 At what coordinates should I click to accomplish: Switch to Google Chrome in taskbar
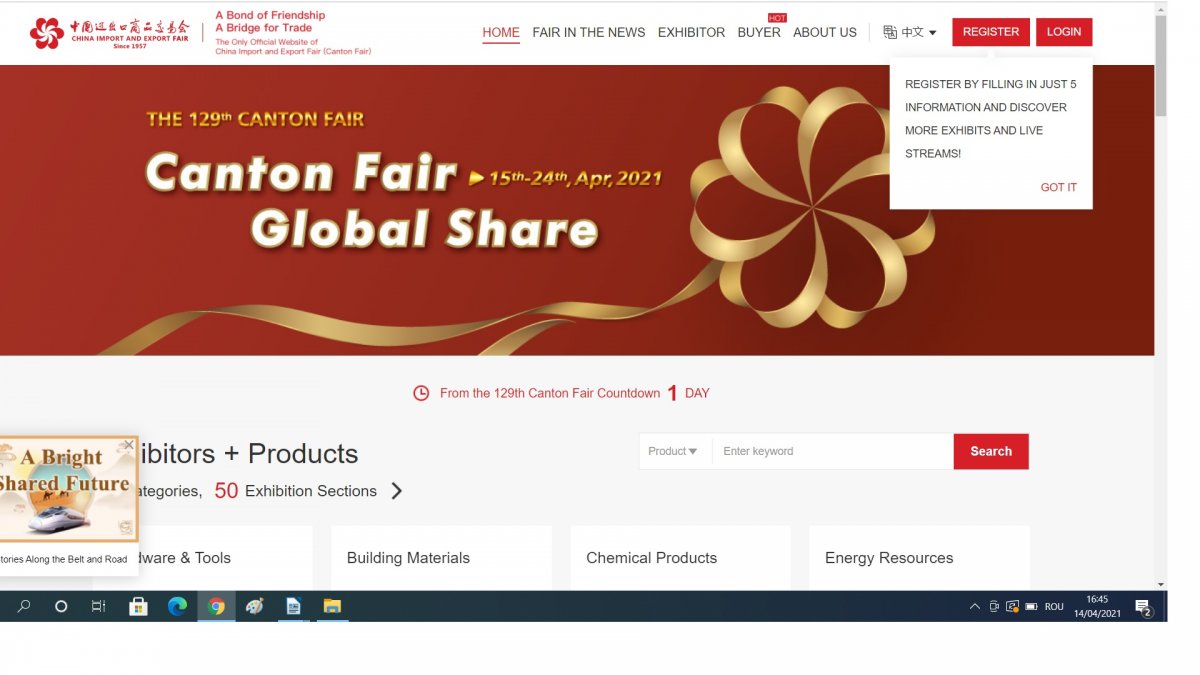(x=216, y=606)
